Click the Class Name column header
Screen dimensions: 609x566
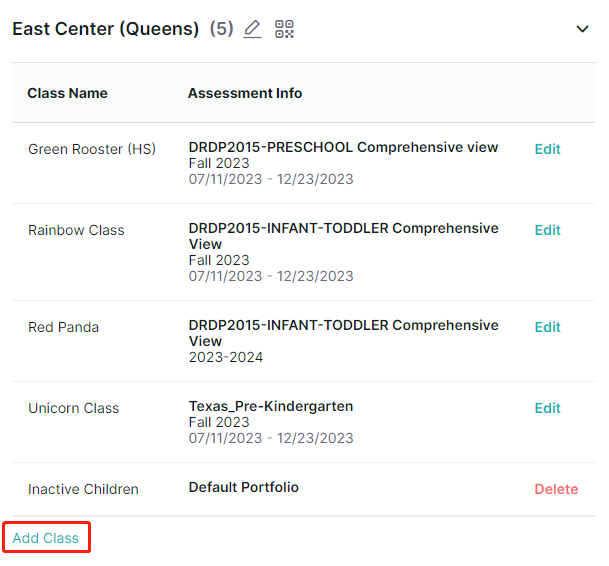pyautogui.click(x=67, y=93)
